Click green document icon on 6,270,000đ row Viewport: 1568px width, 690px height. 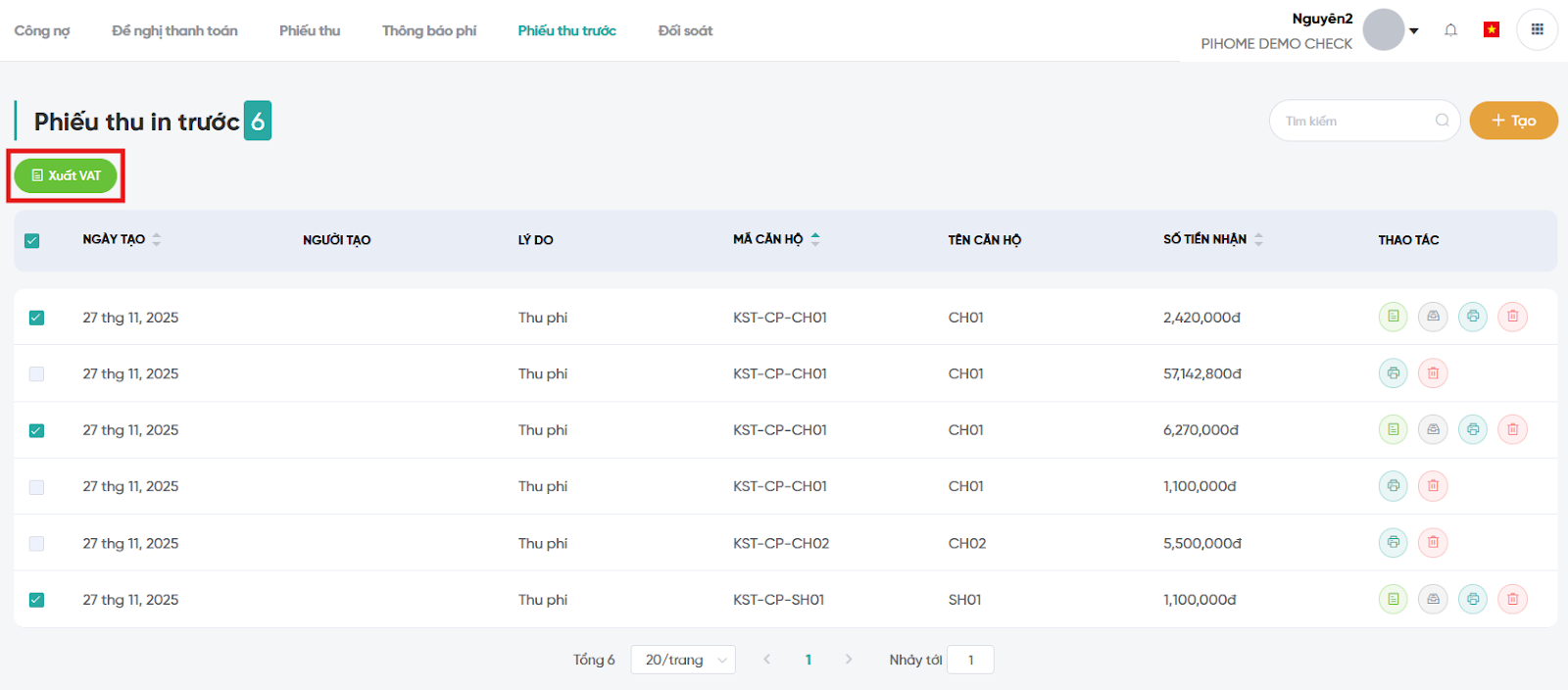(1393, 429)
